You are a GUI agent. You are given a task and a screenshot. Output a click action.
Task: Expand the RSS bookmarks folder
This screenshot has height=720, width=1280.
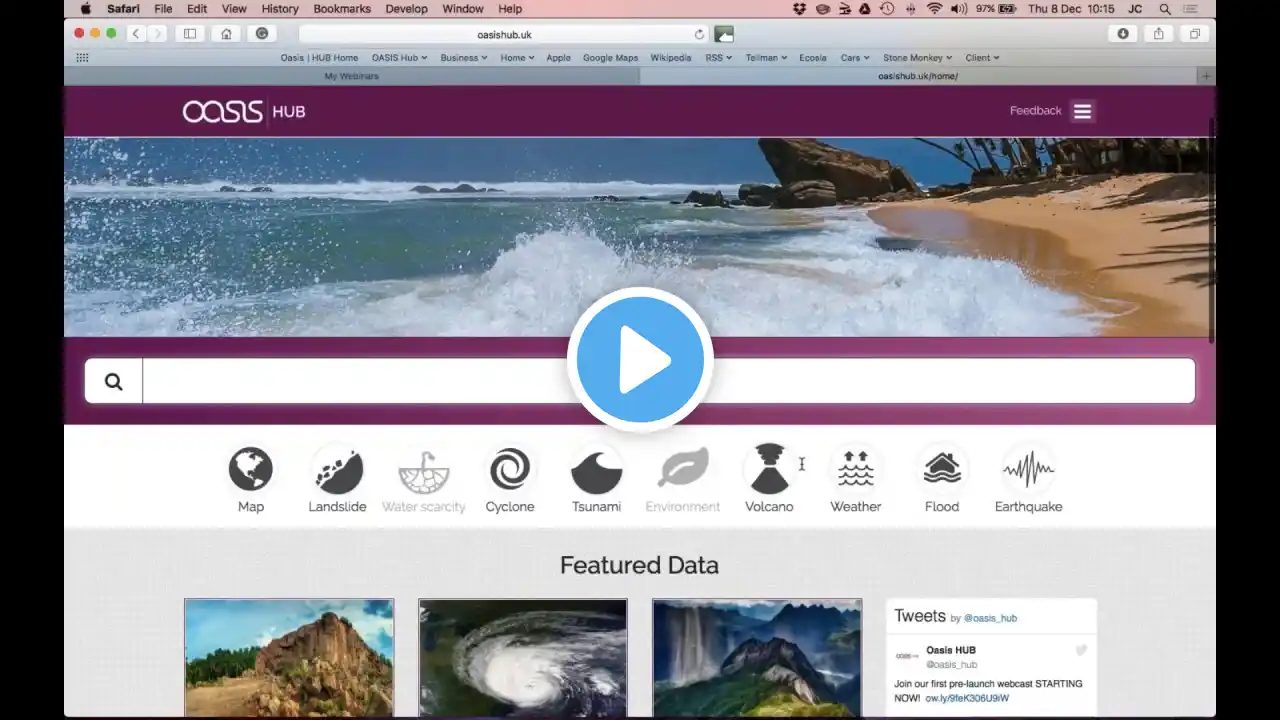pos(718,58)
